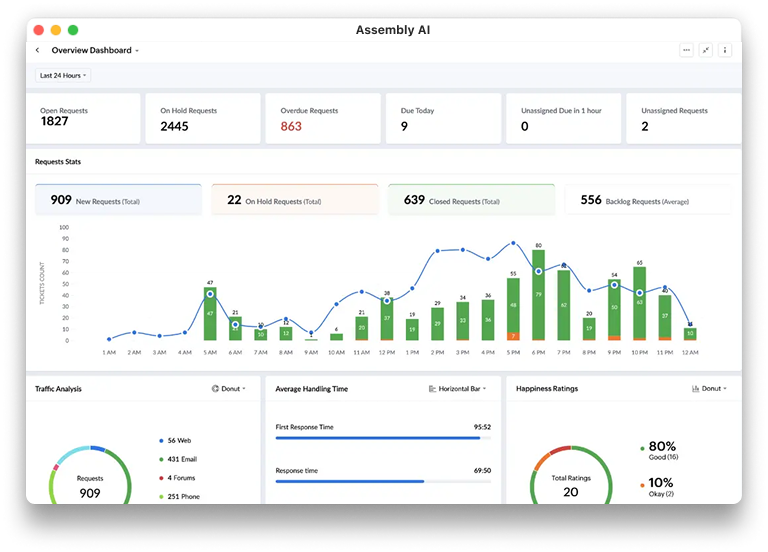Click the Total Ratings 20 center label
This screenshot has height=552, width=768.
coord(571,486)
